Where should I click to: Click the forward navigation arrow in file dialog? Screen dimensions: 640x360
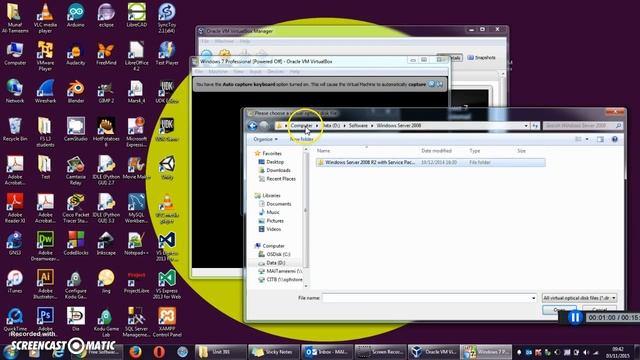264,126
